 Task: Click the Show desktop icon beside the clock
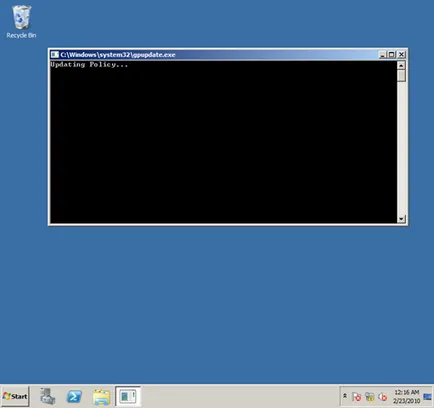click(x=427, y=397)
